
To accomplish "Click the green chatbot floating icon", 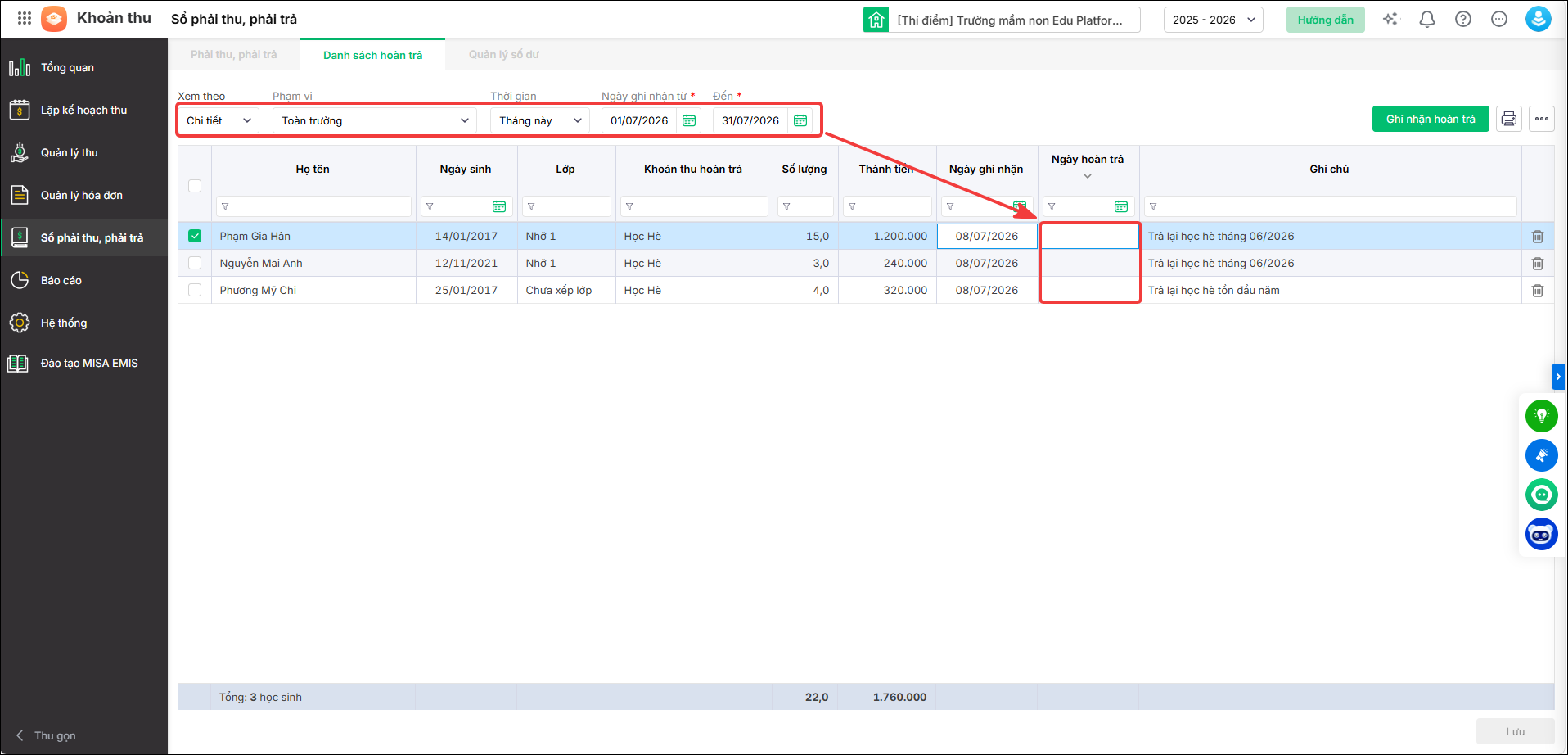I will click(x=1542, y=495).
